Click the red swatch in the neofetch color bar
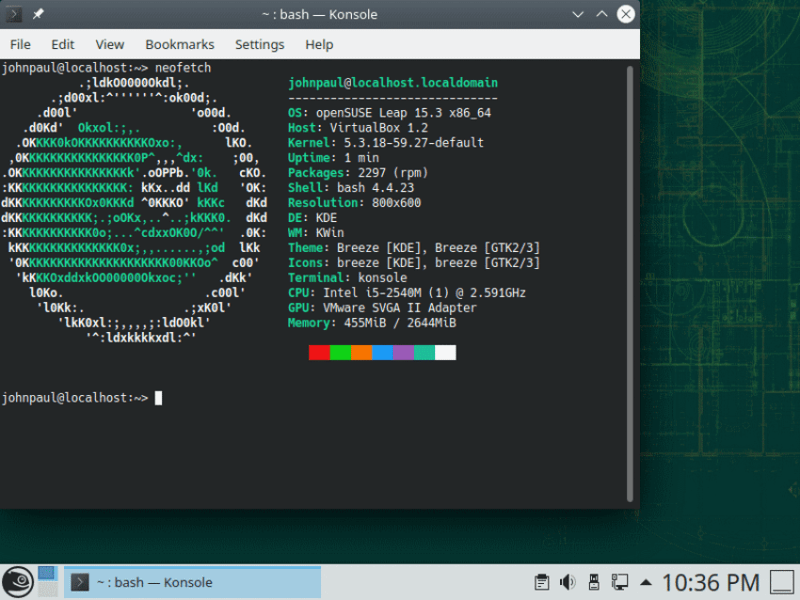800x600 pixels. coord(318,352)
